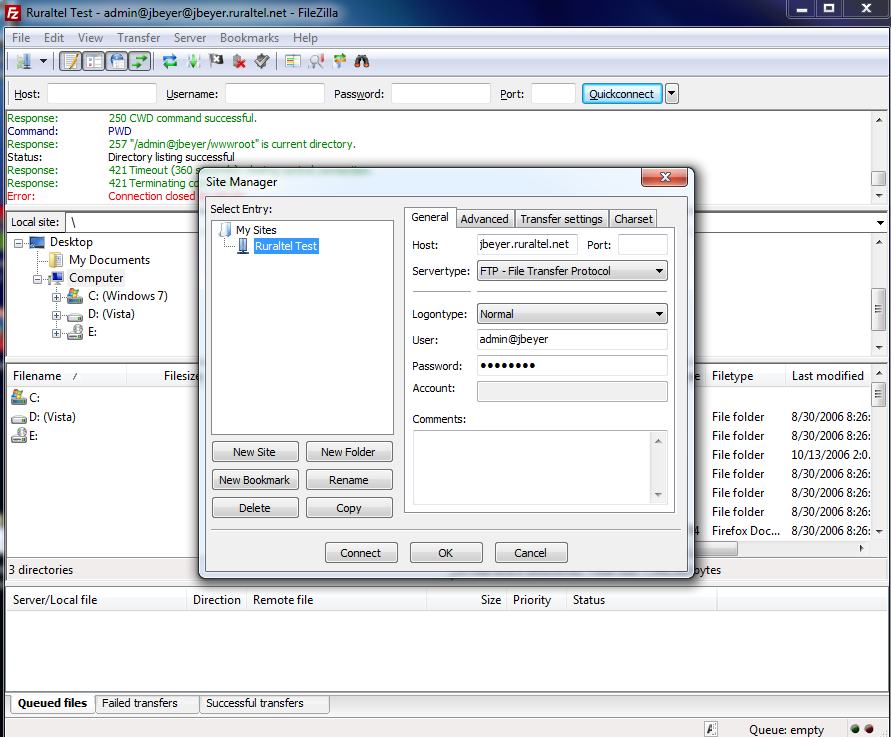Click the Rename button

pyautogui.click(x=349, y=480)
